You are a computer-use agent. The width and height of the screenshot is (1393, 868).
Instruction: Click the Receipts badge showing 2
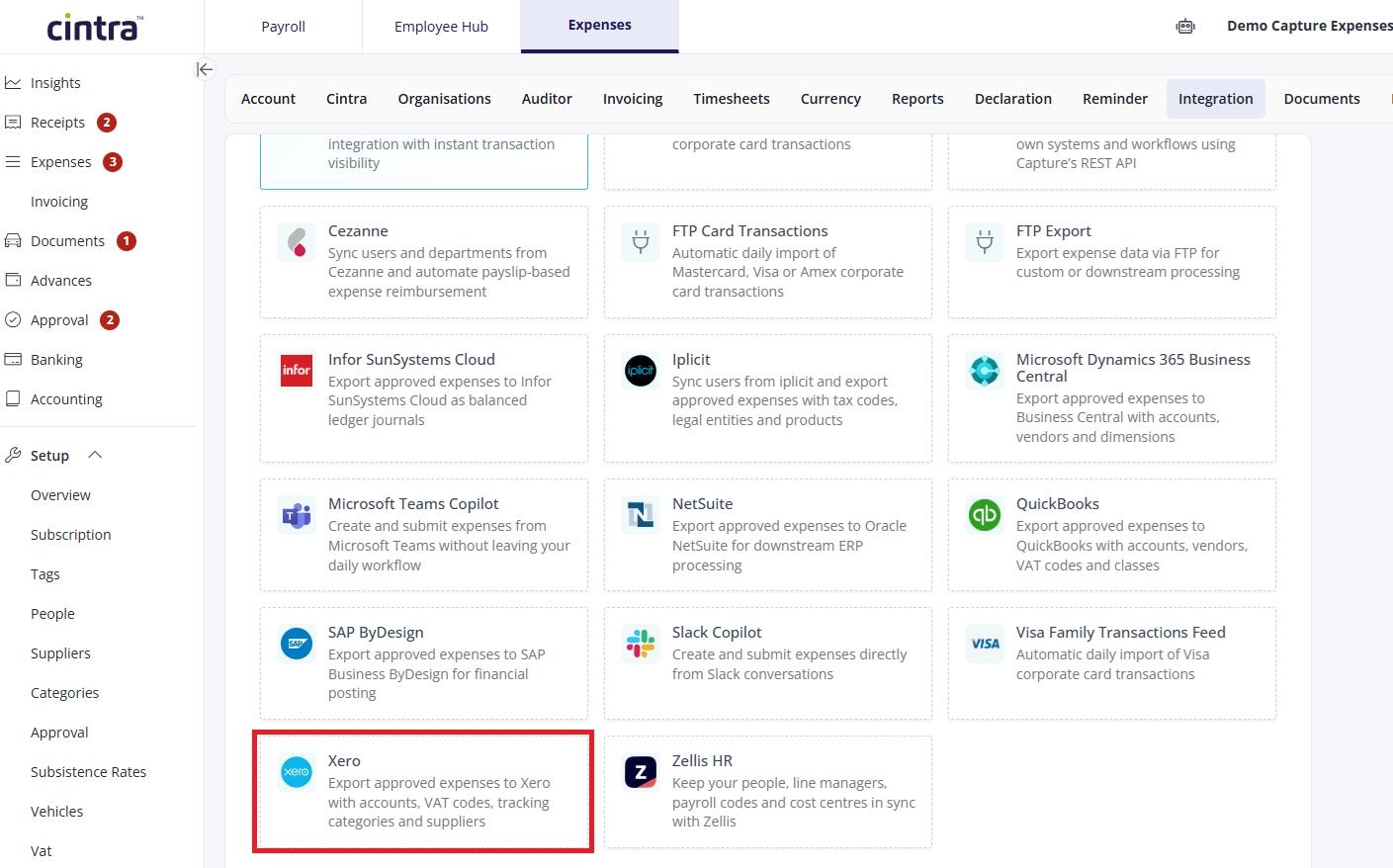[107, 123]
